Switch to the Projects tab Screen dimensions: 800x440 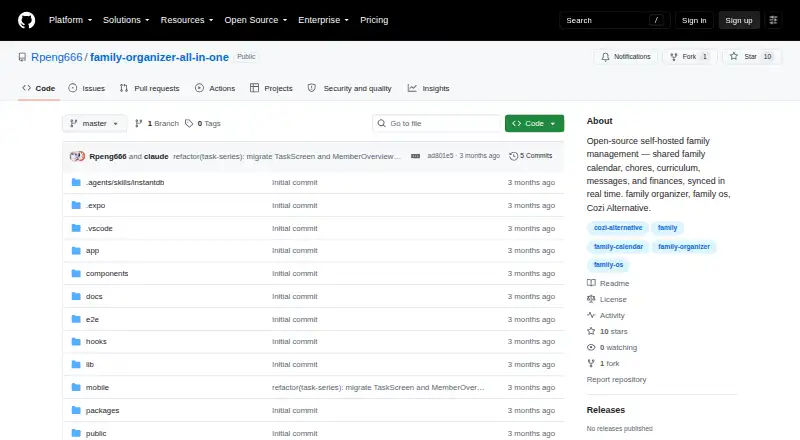click(x=271, y=88)
